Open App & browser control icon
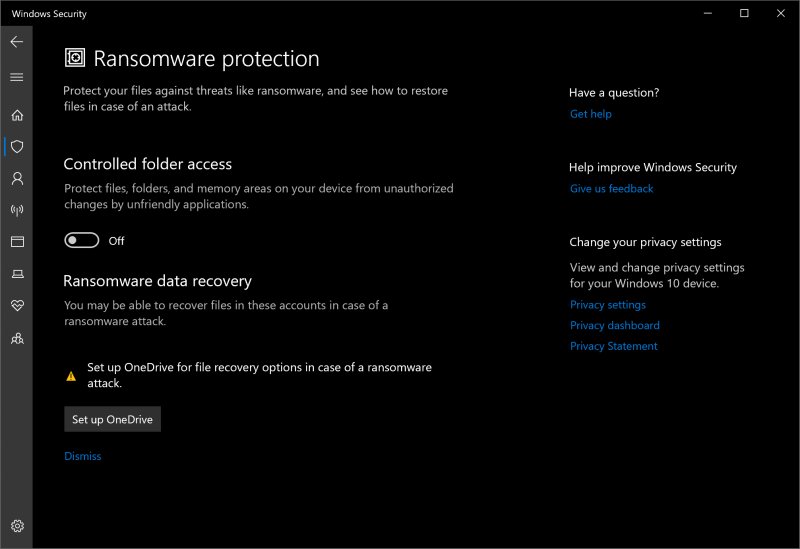This screenshot has width=800, height=549. [17, 242]
